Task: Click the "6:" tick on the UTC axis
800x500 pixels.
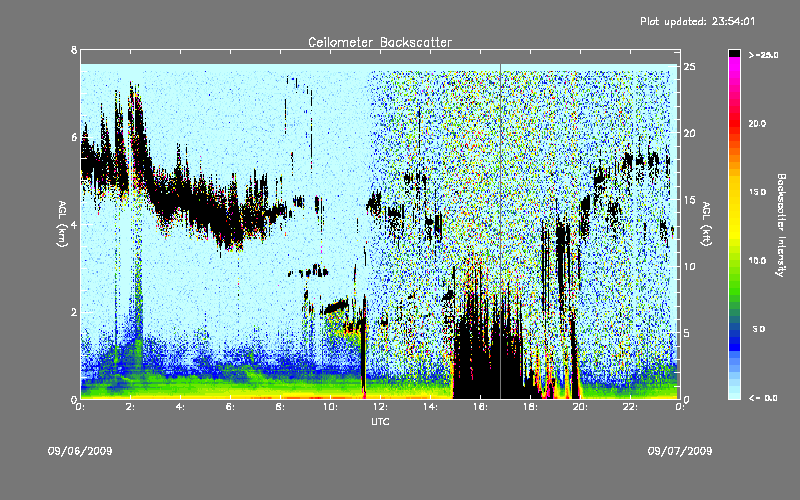Action: [x=231, y=407]
